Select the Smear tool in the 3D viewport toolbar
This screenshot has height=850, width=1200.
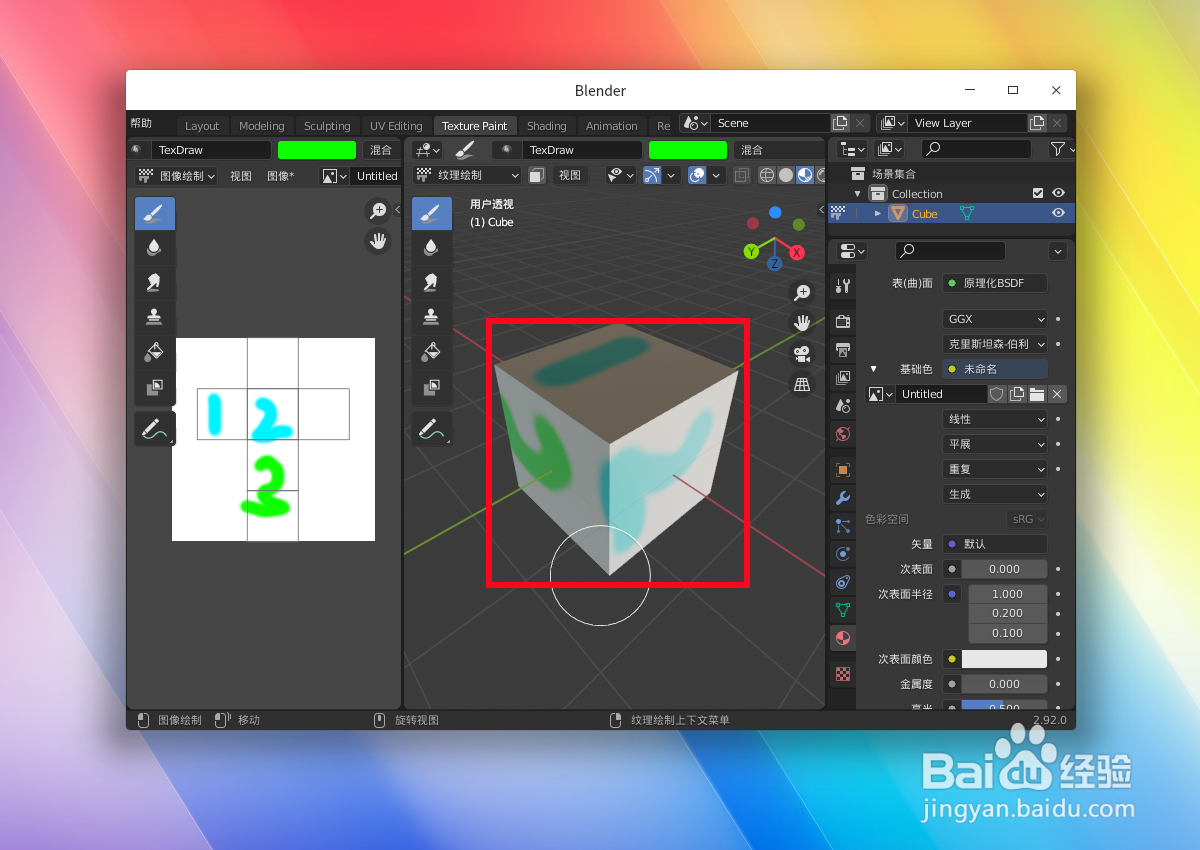[x=432, y=284]
